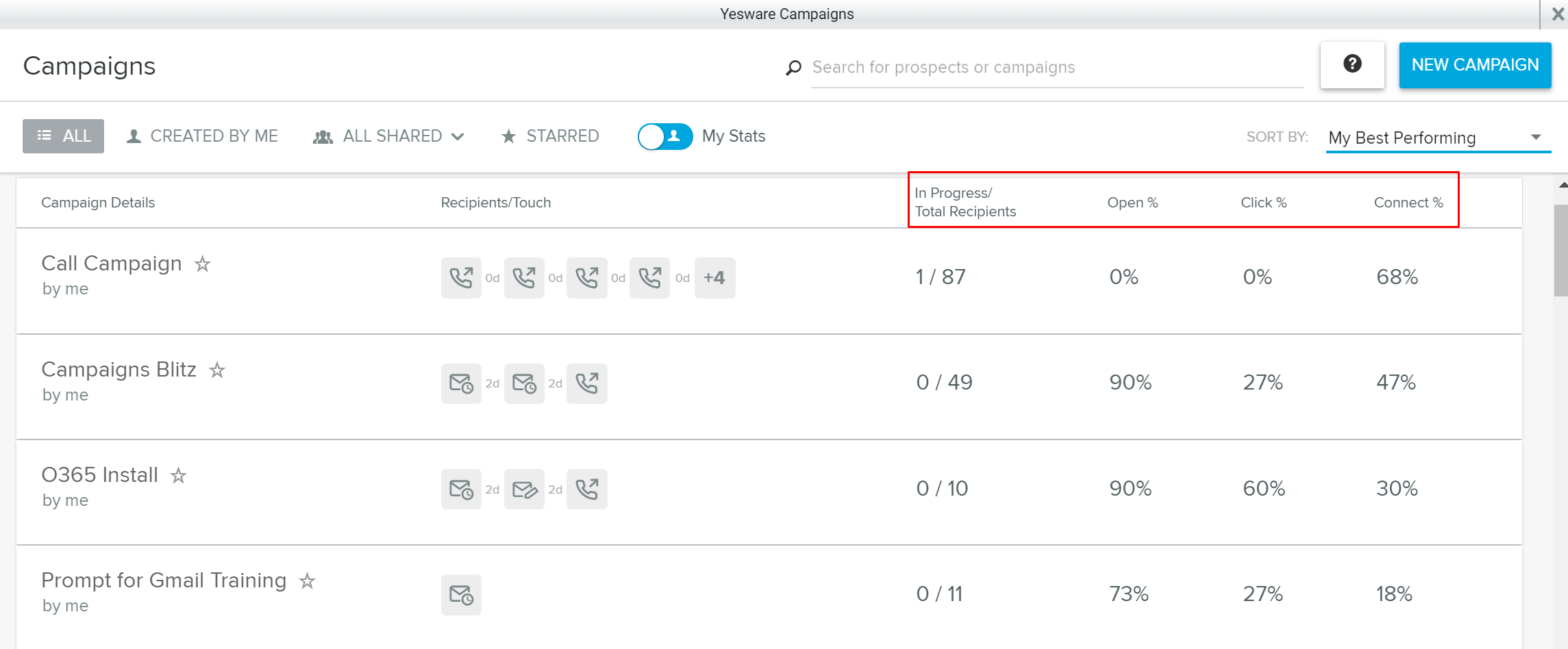Click the Open % column header

1132,203
